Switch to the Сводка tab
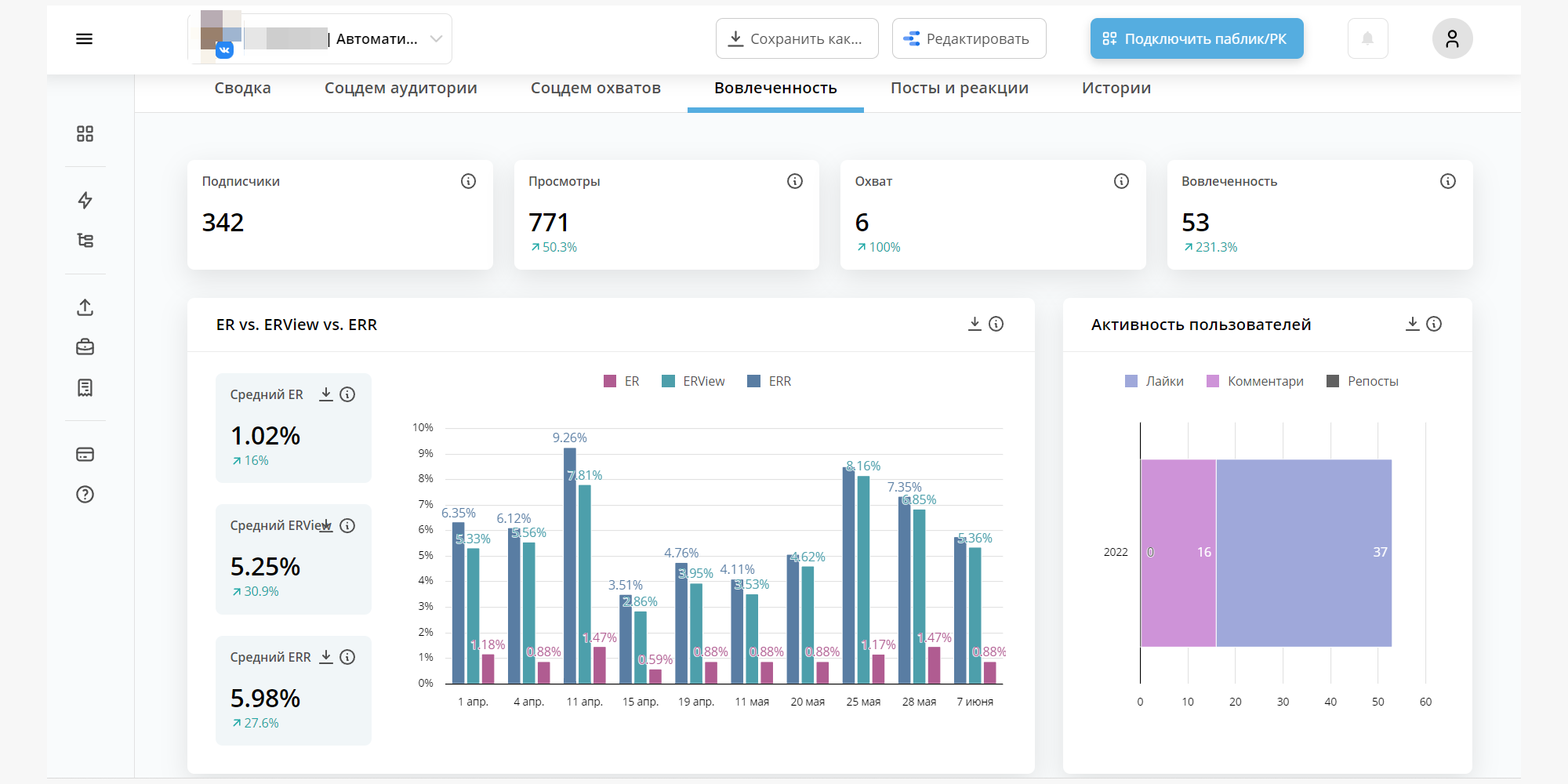The image size is (1568, 784). 243,88
